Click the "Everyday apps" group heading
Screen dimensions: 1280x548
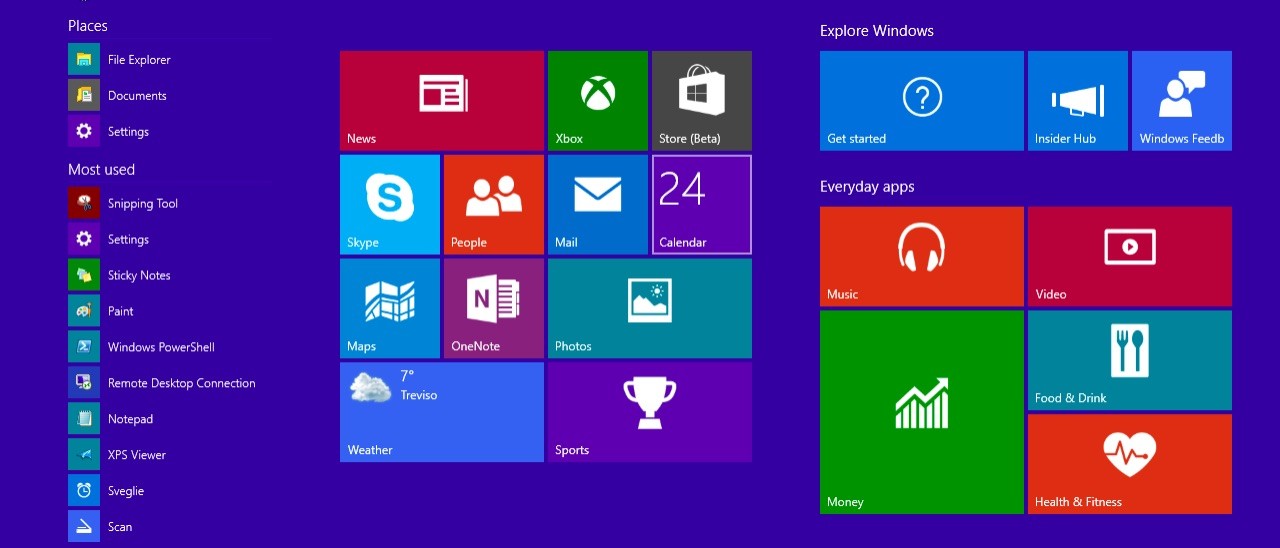pos(867,187)
